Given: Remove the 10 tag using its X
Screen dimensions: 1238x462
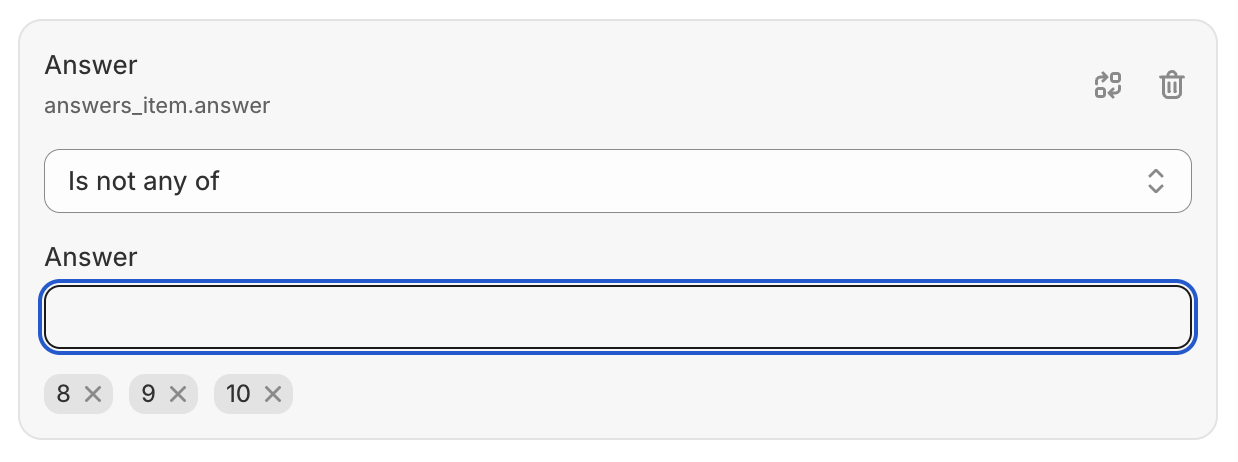Looking at the screenshot, I should pyautogui.click(x=272, y=394).
